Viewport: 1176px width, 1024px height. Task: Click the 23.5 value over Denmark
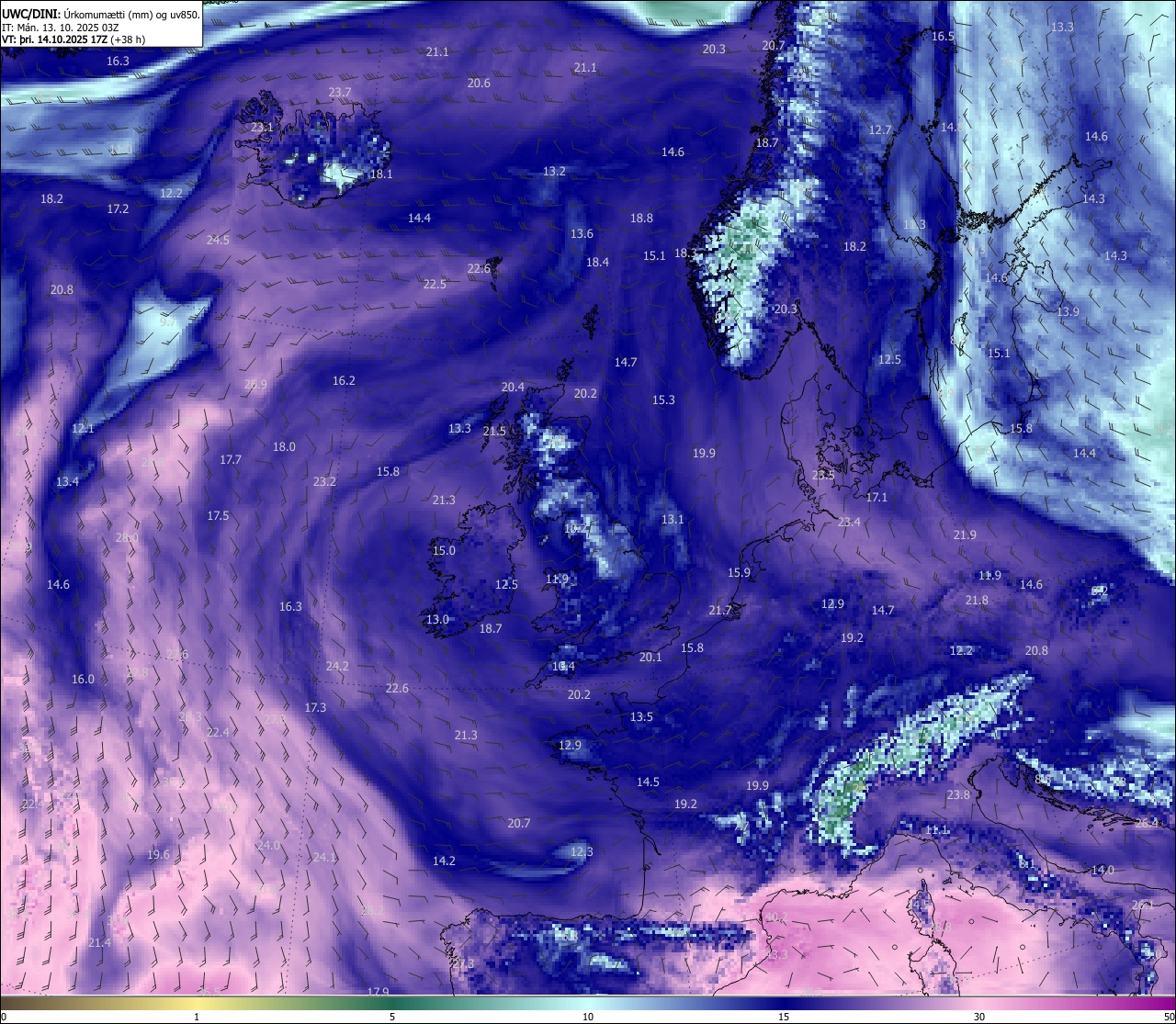pyautogui.click(x=823, y=475)
